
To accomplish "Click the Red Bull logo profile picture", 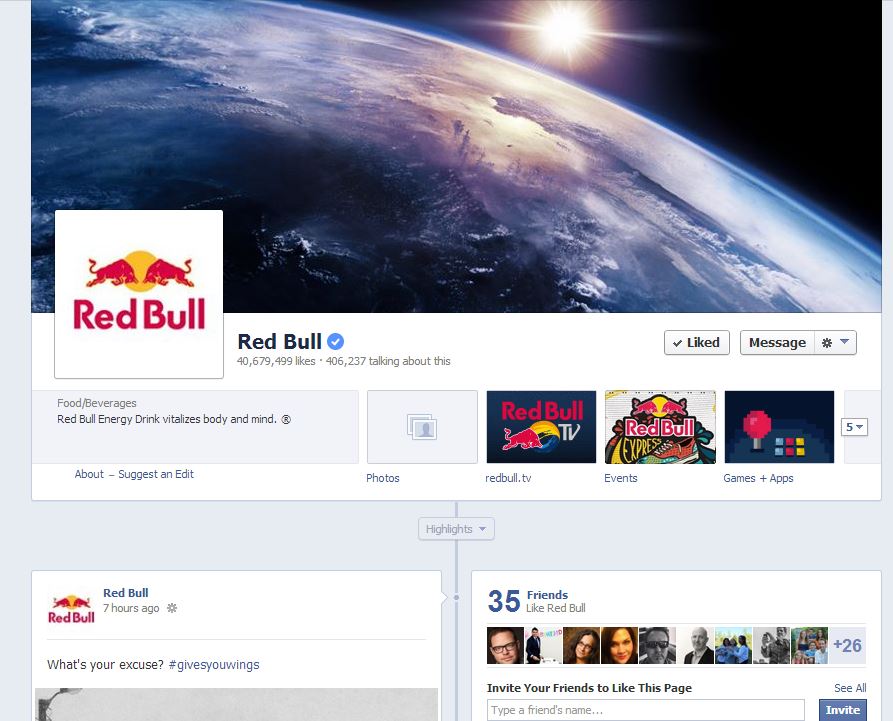I will tap(139, 294).
